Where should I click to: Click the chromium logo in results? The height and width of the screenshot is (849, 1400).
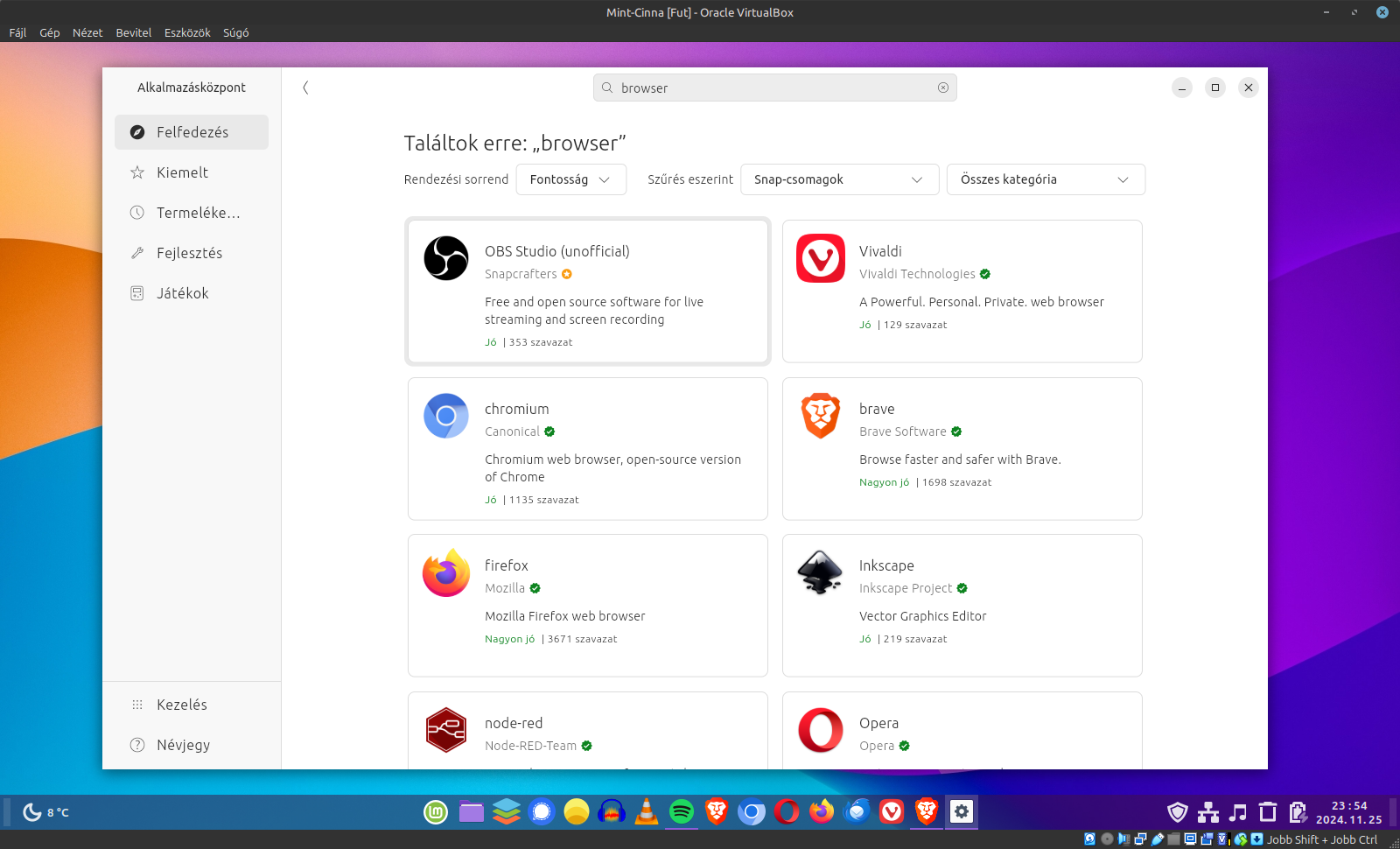(446, 416)
